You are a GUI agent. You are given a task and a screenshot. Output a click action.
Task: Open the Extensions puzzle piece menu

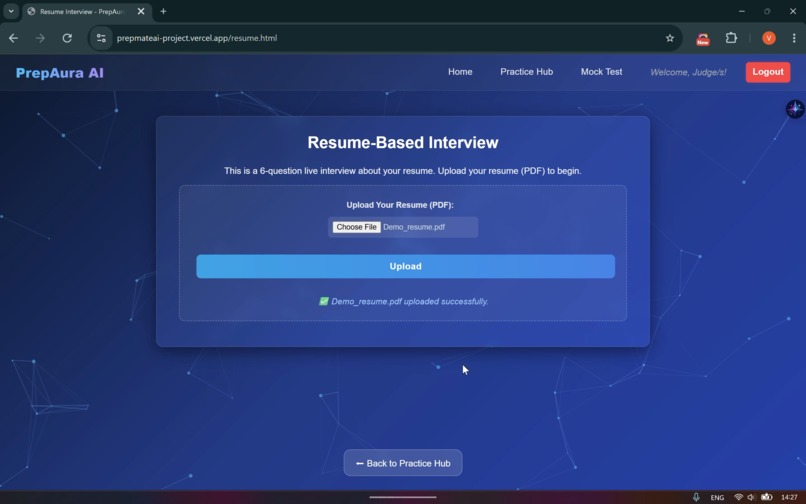pos(731,38)
